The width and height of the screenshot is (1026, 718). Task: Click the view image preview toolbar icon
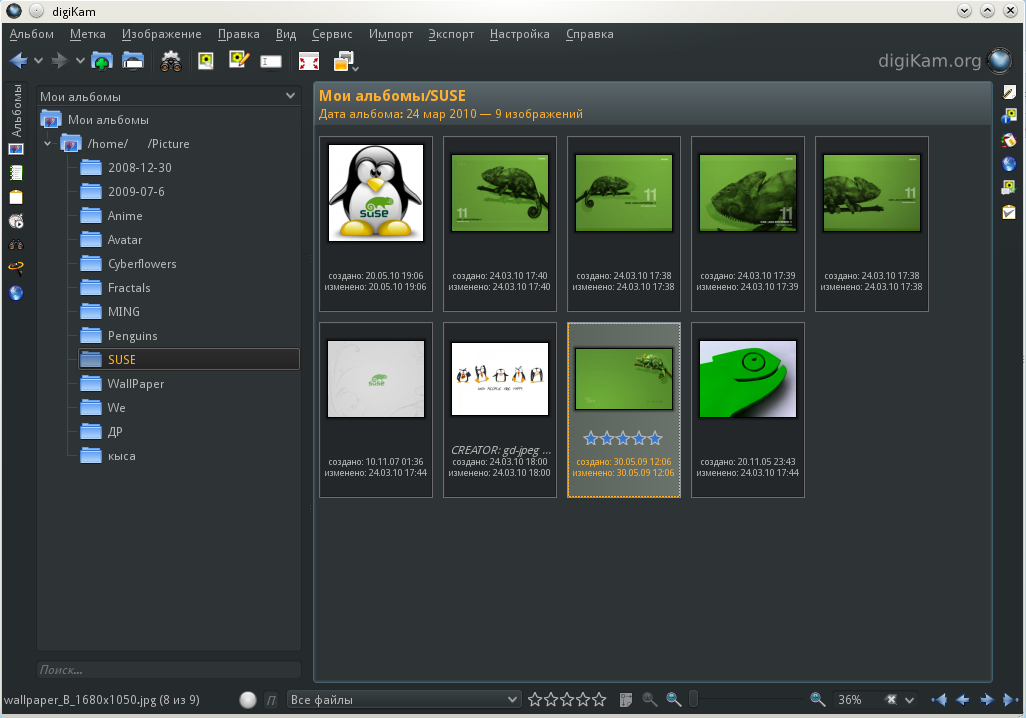pyautogui.click(x=206, y=61)
